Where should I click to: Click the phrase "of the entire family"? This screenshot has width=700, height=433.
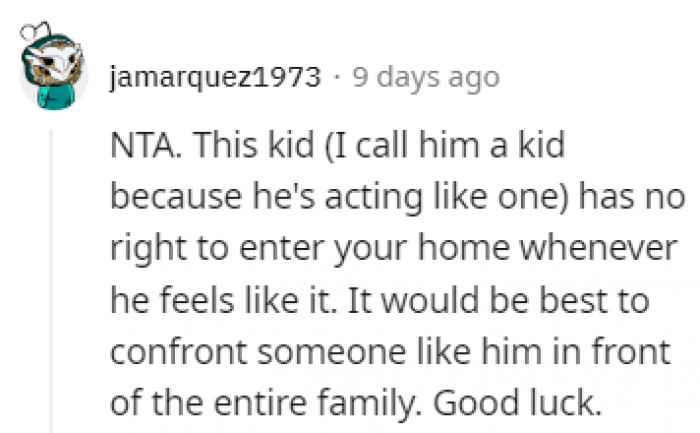point(248,406)
